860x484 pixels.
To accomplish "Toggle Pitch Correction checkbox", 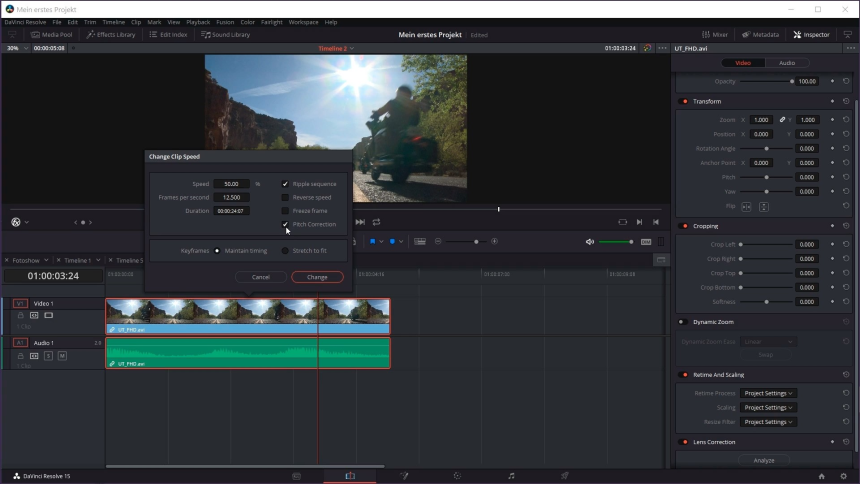I will tap(285, 224).
